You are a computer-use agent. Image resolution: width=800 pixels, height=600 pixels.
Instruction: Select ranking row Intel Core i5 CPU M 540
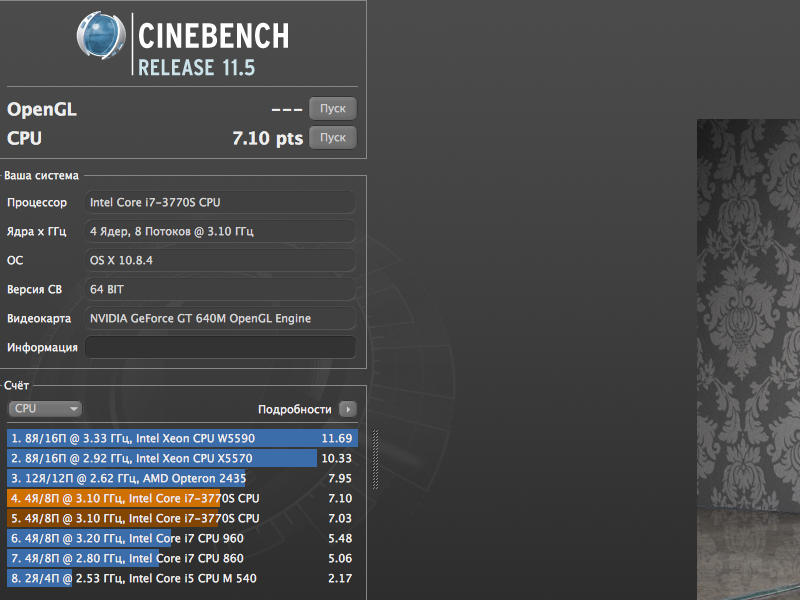click(182, 578)
